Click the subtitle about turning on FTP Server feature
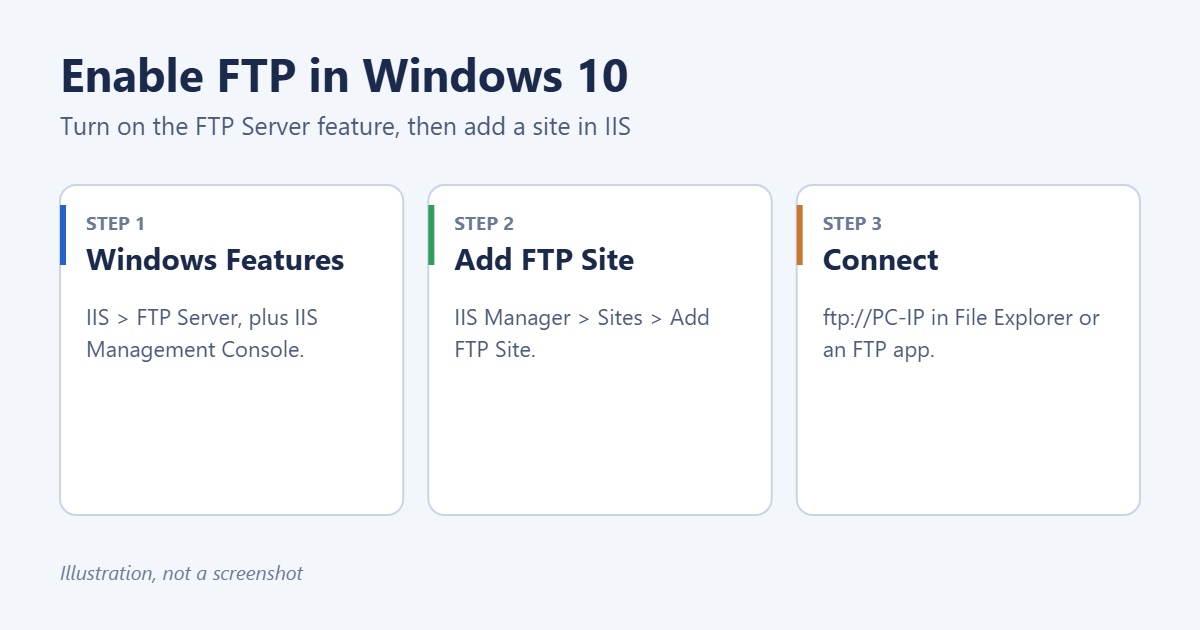1200x630 pixels. click(345, 127)
